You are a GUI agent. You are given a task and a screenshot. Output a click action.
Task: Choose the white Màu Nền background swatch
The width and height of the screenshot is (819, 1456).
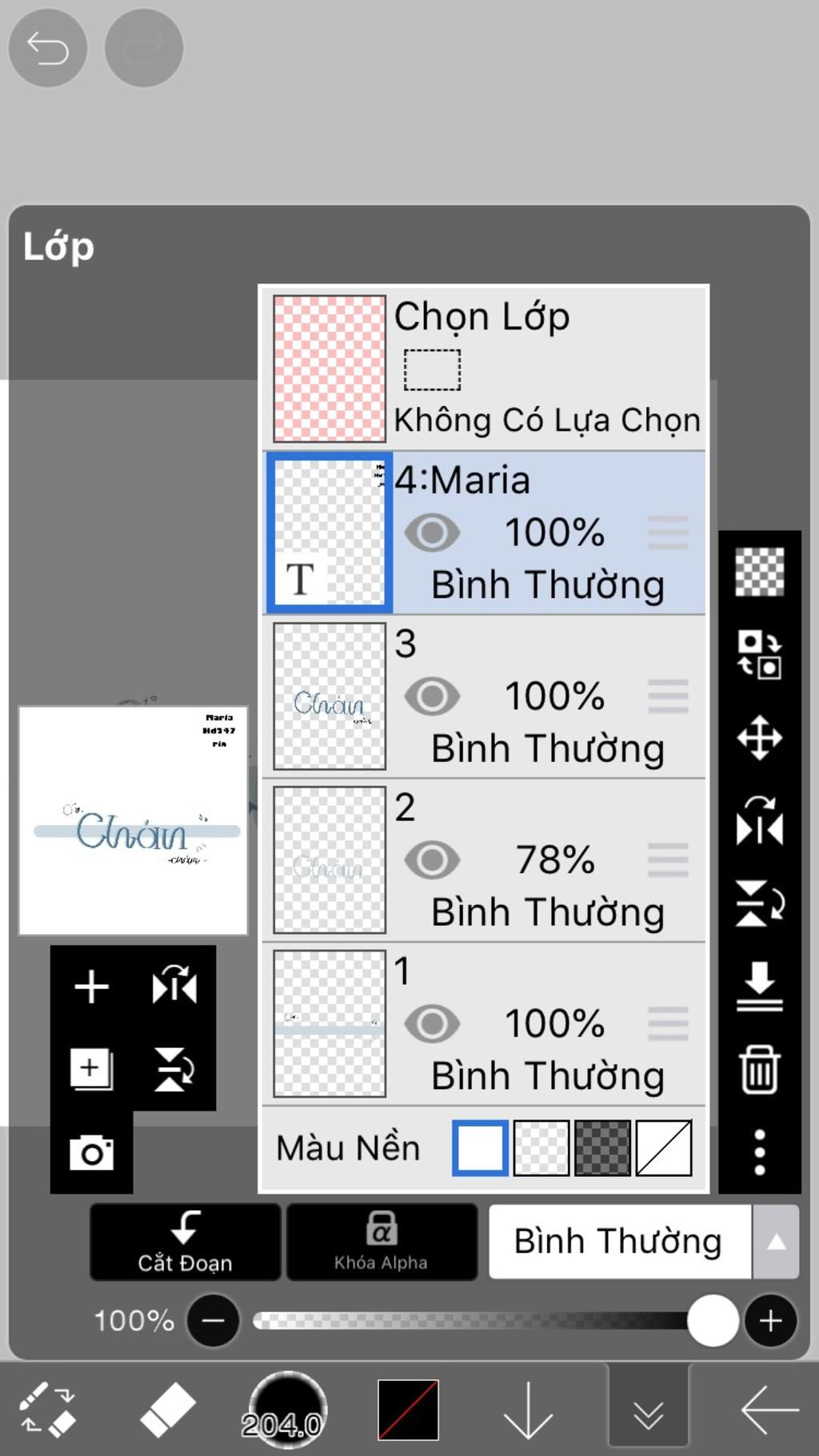tap(480, 1148)
